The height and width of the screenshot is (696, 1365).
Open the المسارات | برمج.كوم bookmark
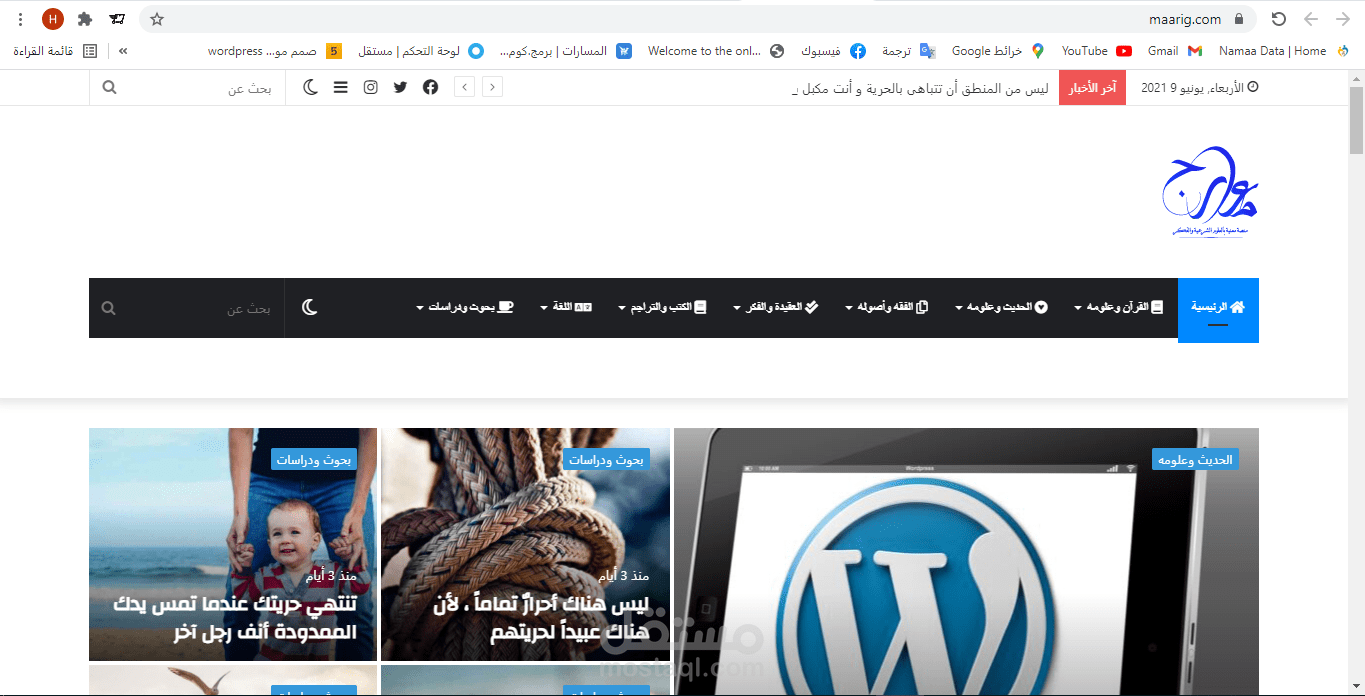[x=565, y=51]
